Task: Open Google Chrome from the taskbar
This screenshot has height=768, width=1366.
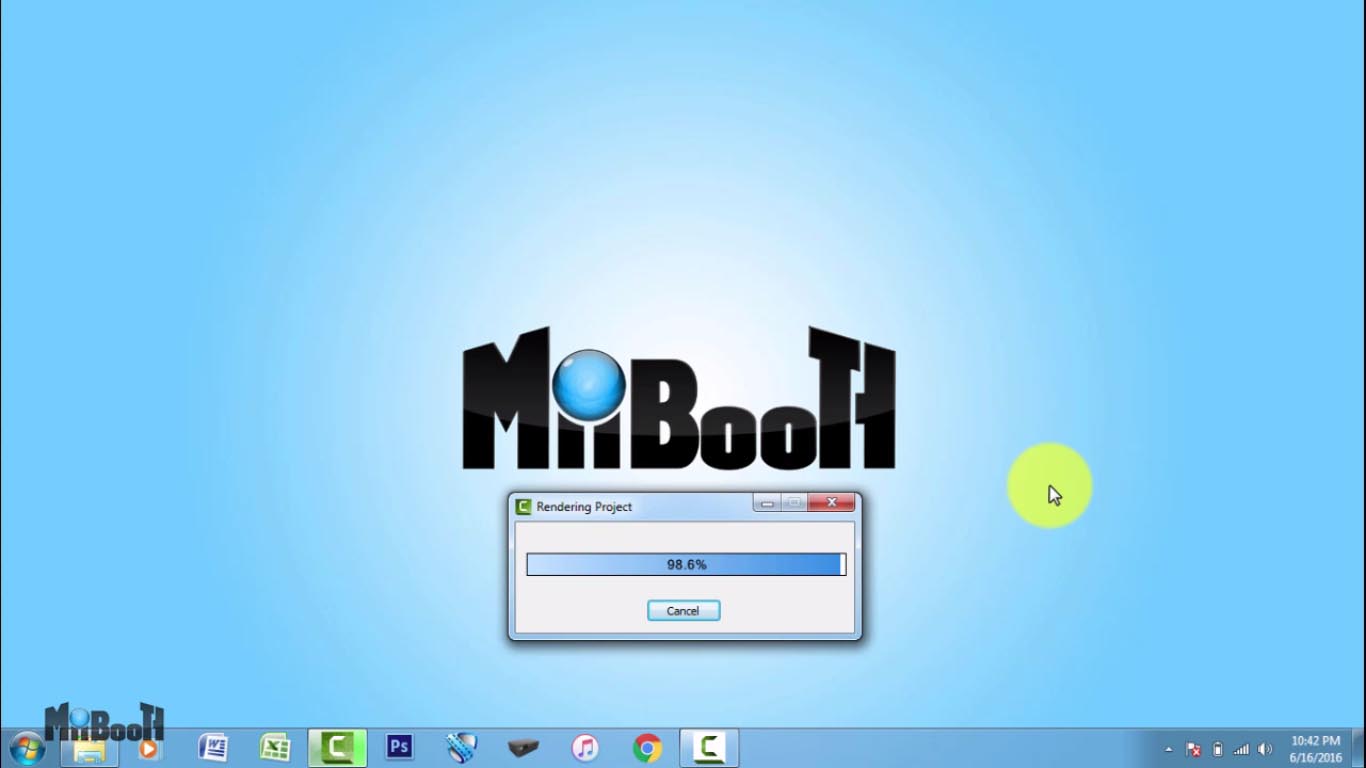Action: click(x=647, y=748)
